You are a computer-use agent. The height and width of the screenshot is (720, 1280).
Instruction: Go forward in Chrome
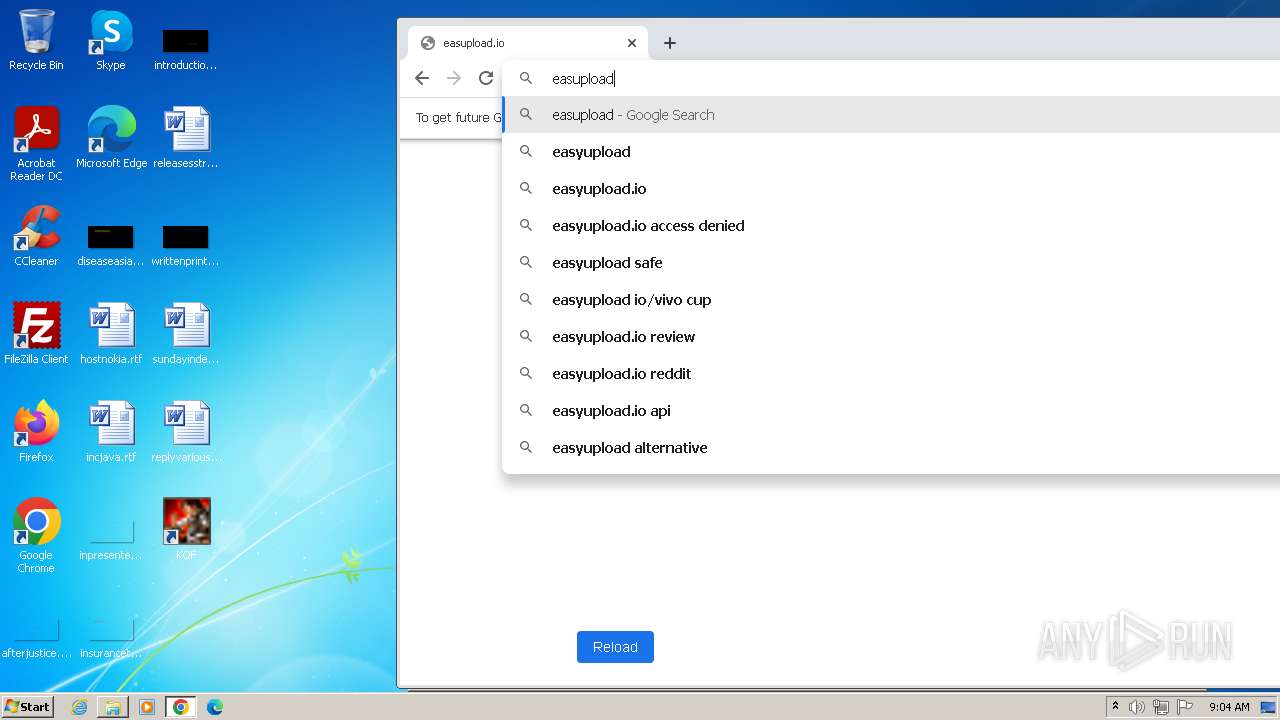pyautogui.click(x=454, y=78)
